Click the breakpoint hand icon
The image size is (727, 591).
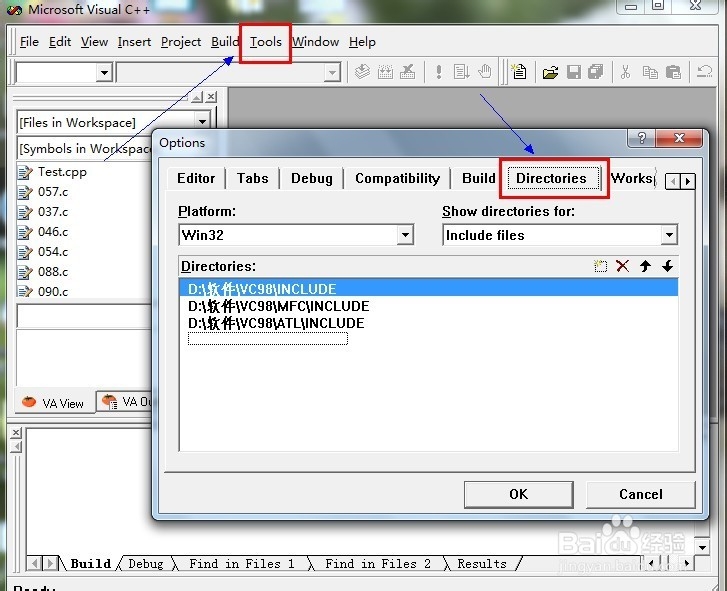(485, 72)
